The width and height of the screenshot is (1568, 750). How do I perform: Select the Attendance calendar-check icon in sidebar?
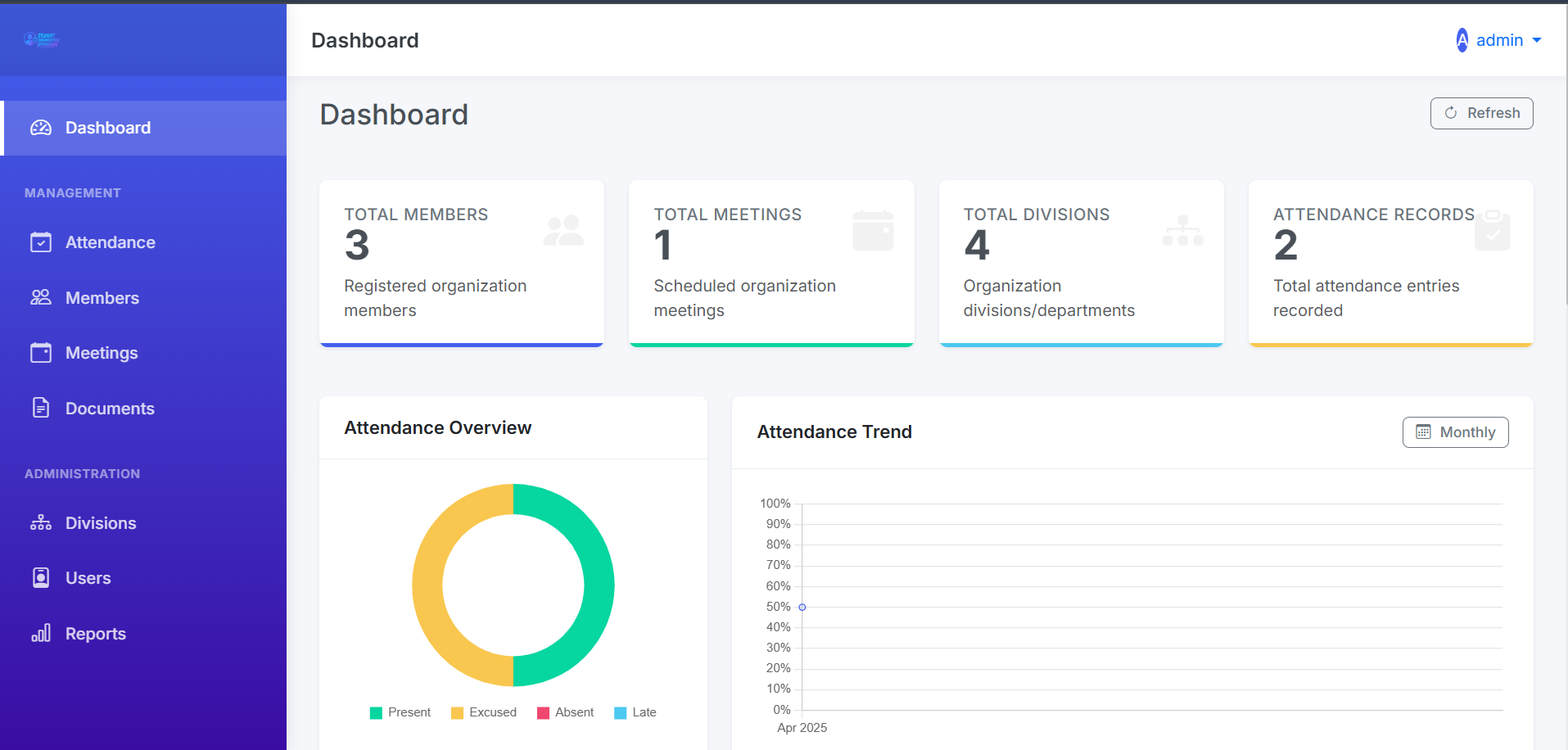pyautogui.click(x=40, y=242)
